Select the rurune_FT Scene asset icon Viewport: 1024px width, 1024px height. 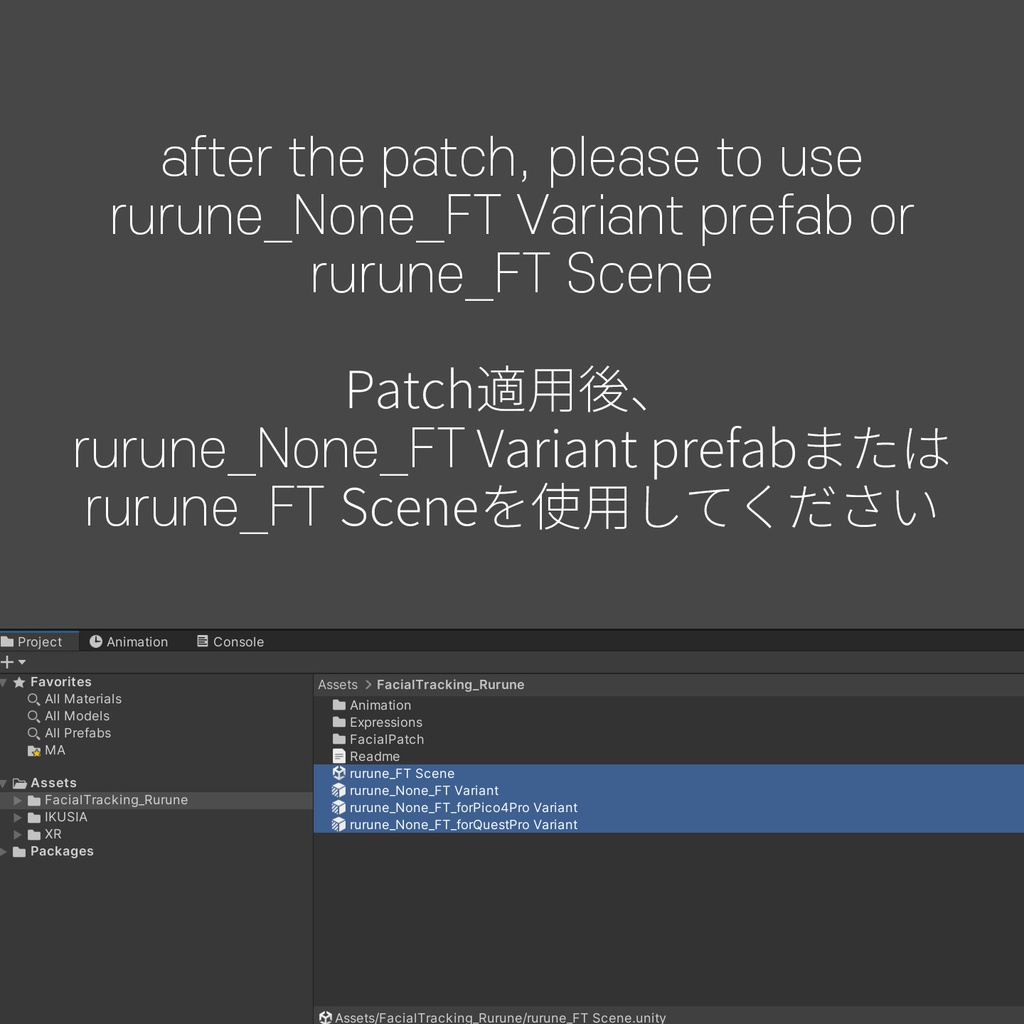tap(339, 773)
